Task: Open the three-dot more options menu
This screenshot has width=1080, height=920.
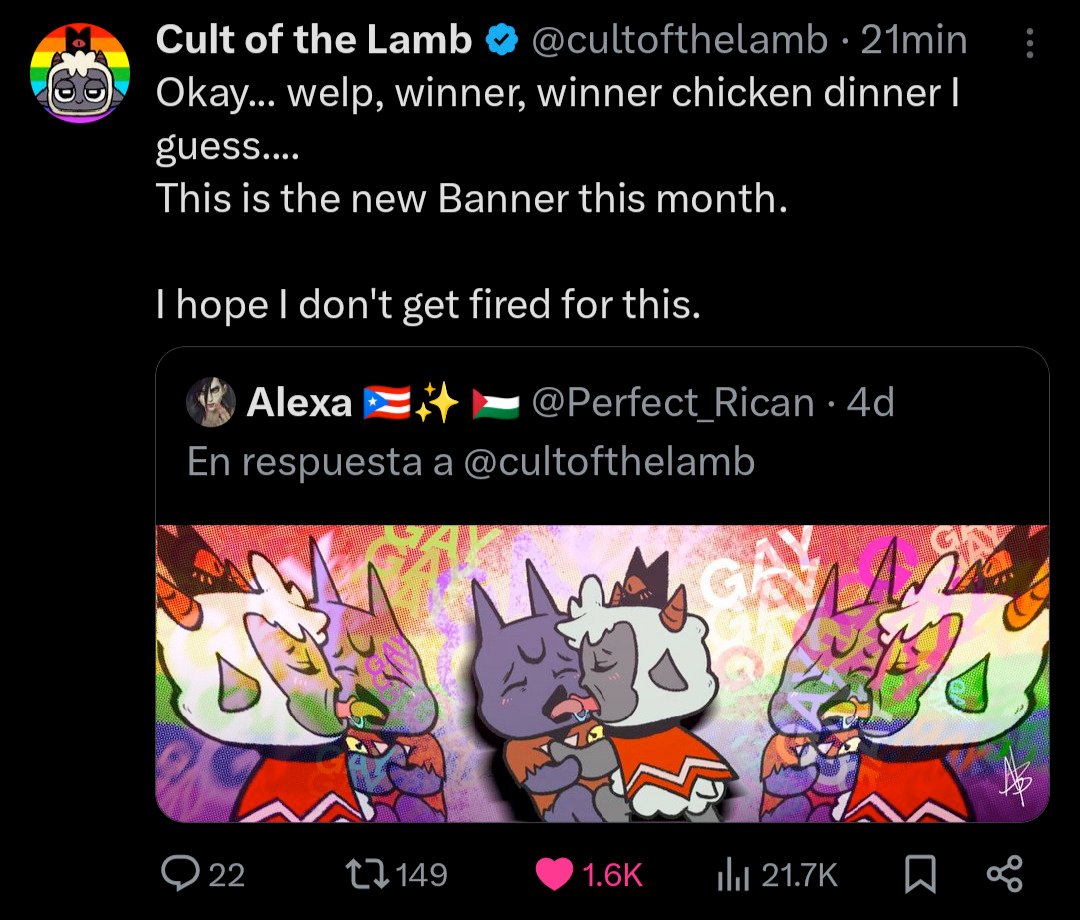Action: [x=1031, y=43]
